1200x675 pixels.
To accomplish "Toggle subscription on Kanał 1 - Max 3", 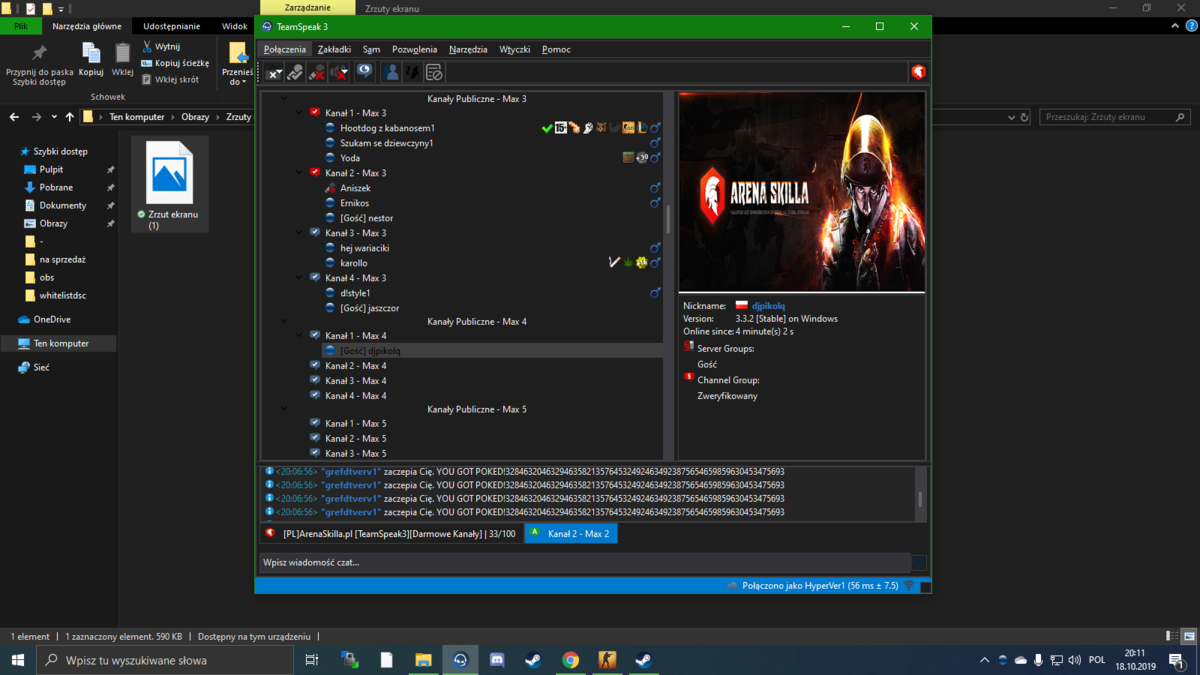I will (315, 113).
